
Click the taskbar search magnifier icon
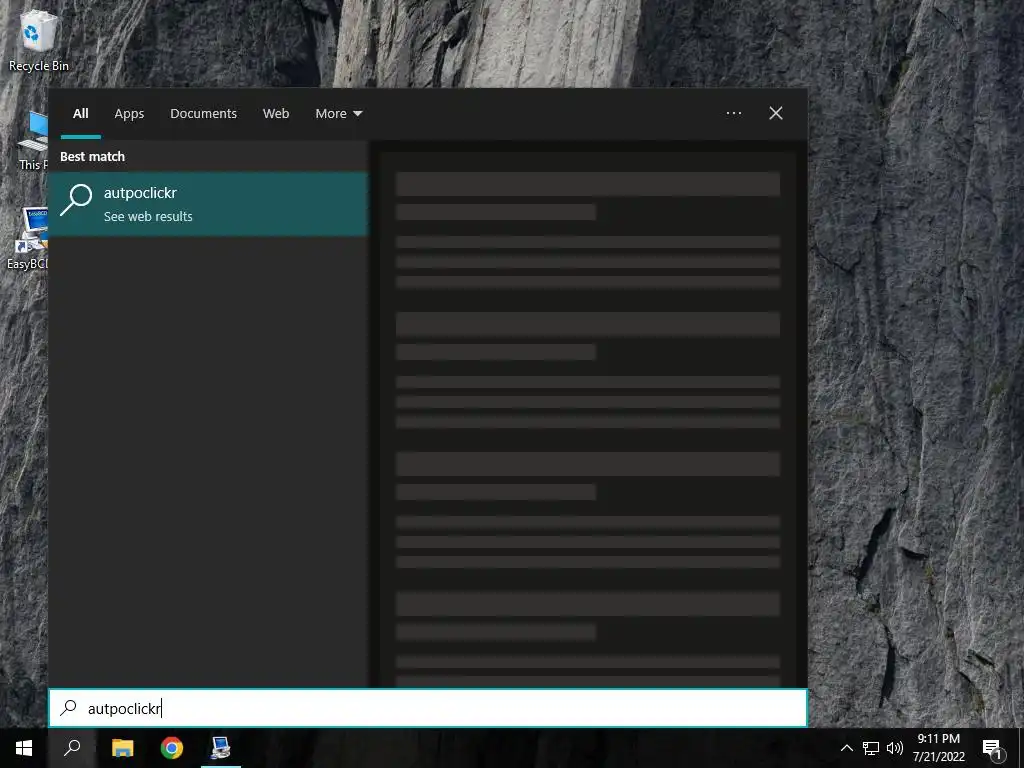(x=72, y=748)
